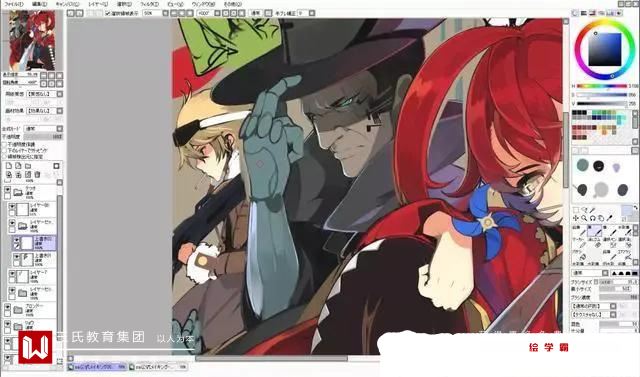Adjust the H hue slider
The width and height of the screenshot is (640, 377).
click(x=602, y=86)
